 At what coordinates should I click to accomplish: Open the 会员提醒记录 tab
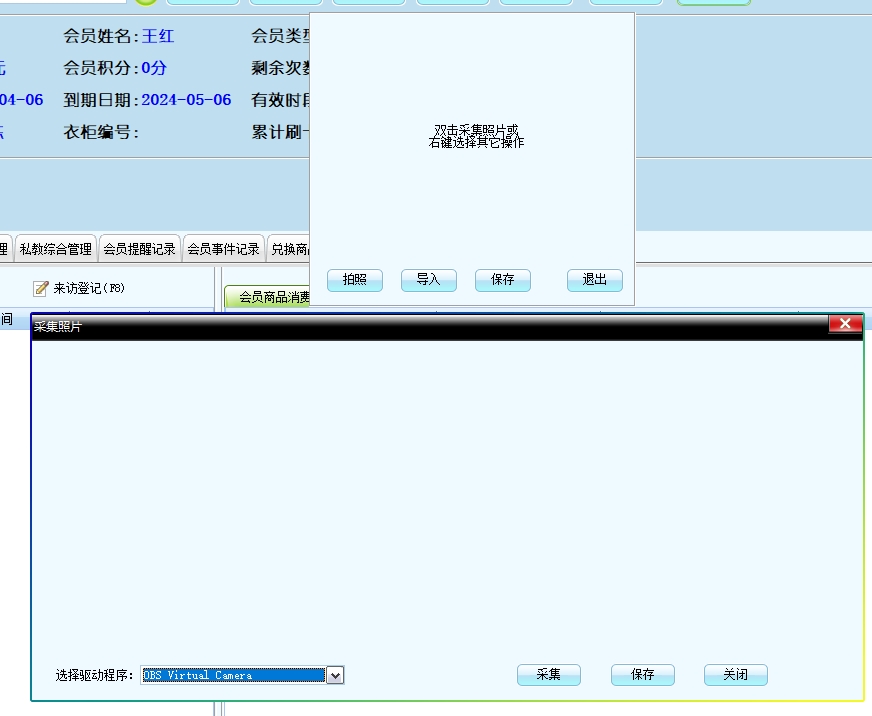pos(140,249)
